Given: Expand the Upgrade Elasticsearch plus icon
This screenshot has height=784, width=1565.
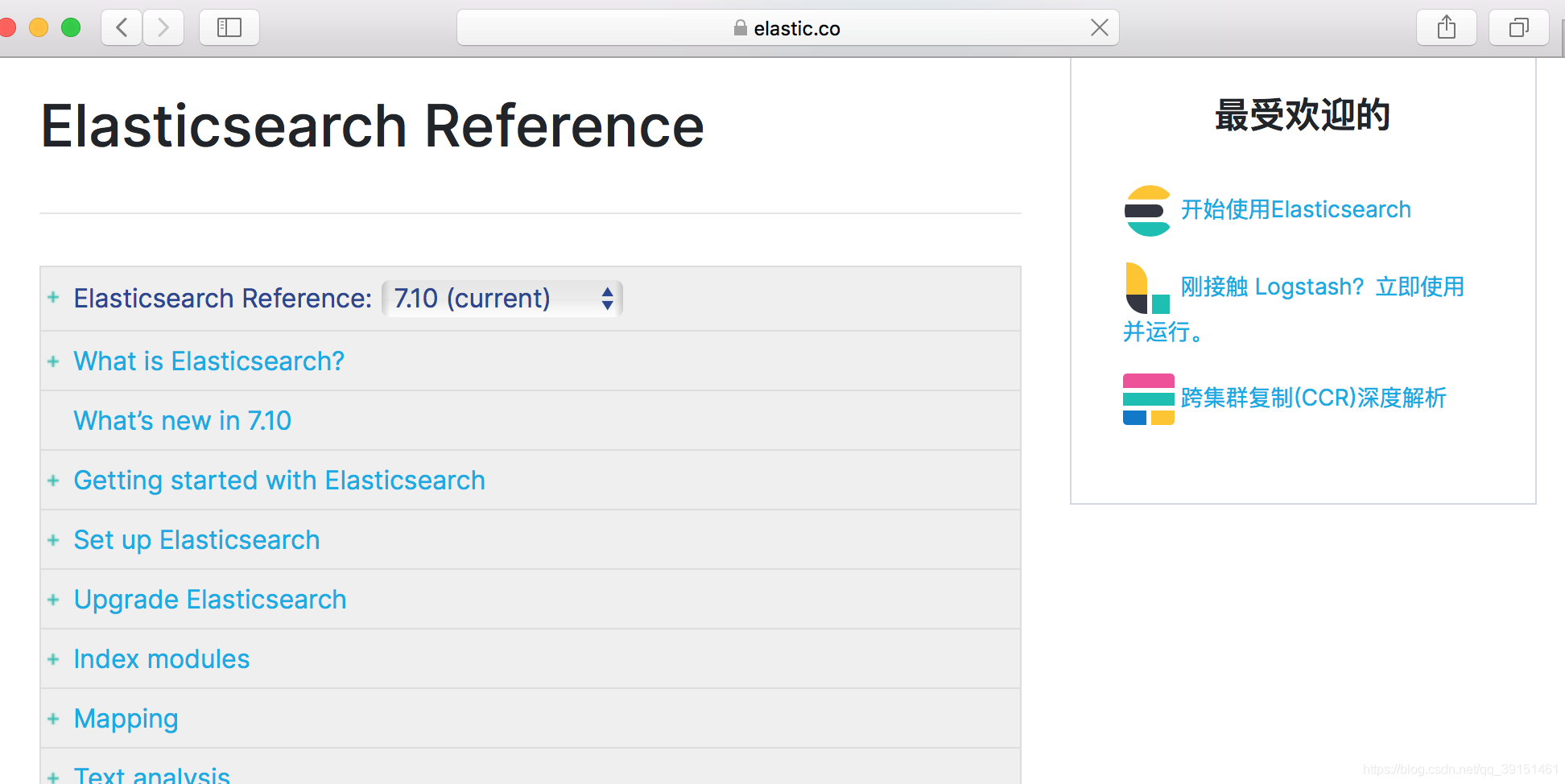Looking at the screenshot, I should 53,600.
